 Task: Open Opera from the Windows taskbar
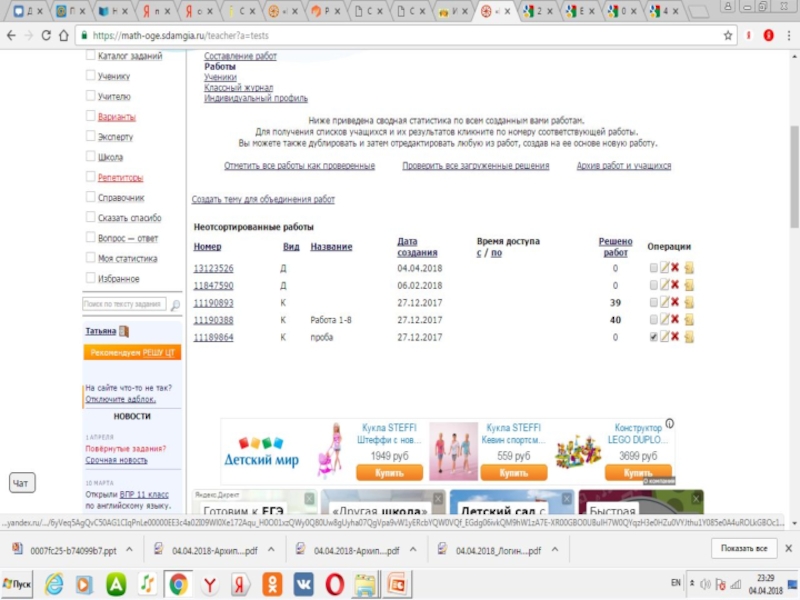(334, 583)
